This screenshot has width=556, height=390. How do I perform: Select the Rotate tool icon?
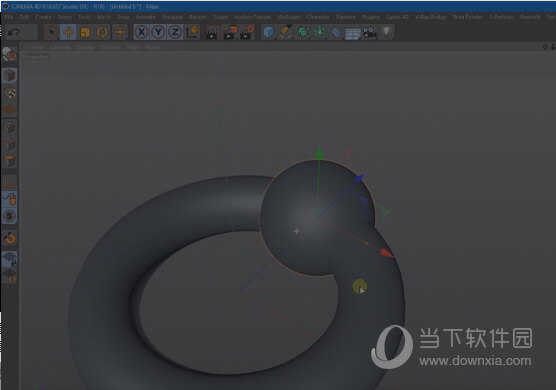coord(102,33)
